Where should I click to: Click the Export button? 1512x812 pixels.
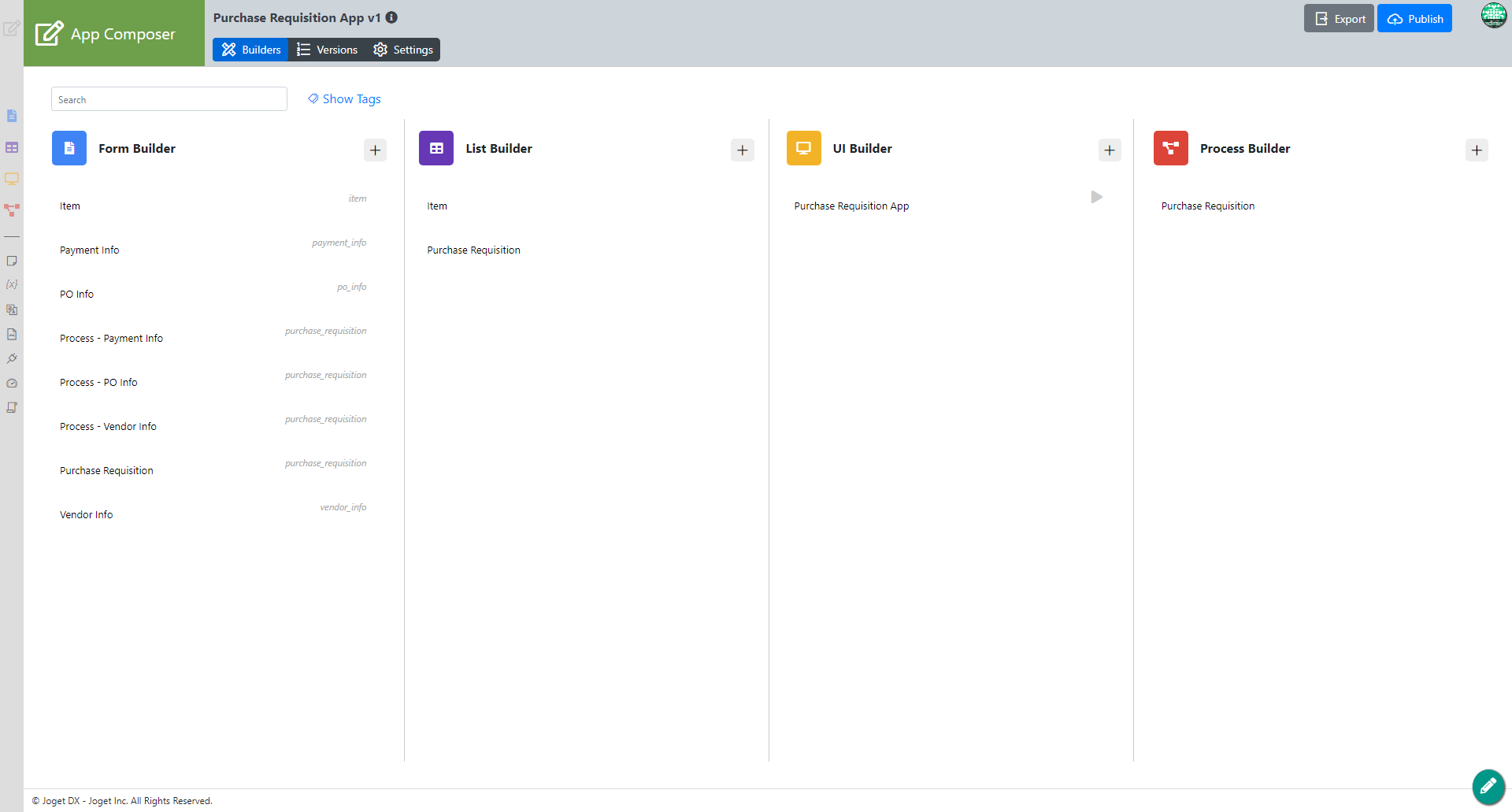pyautogui.click(x=1339, y=19)
